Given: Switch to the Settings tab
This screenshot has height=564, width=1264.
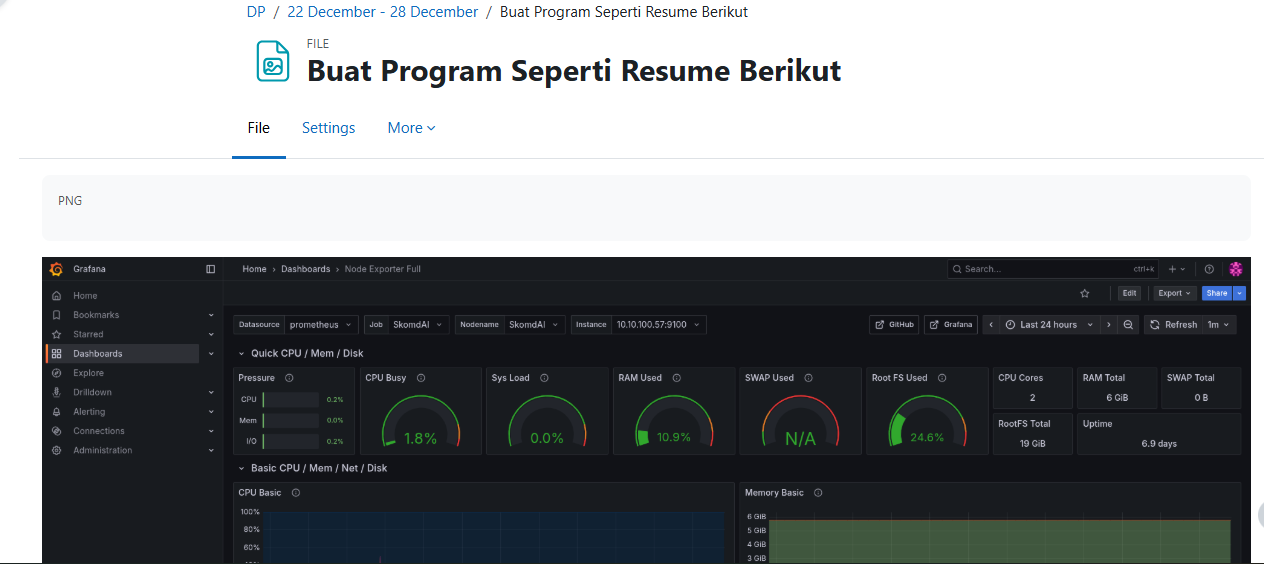Looking at the screenshot, I should [x=329, y=128].
